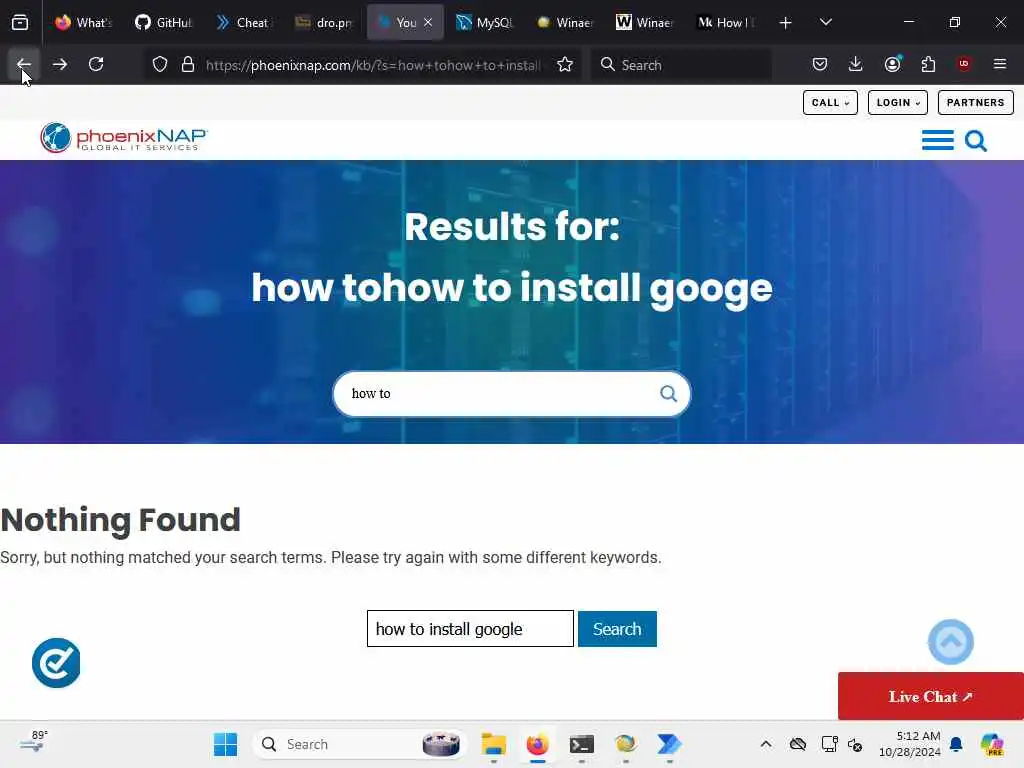Open the phoenixNAP hamburger navigation menu
The height and width of the screenshot is (768, 1024).
pyautogui.click(x=938, y=140)
